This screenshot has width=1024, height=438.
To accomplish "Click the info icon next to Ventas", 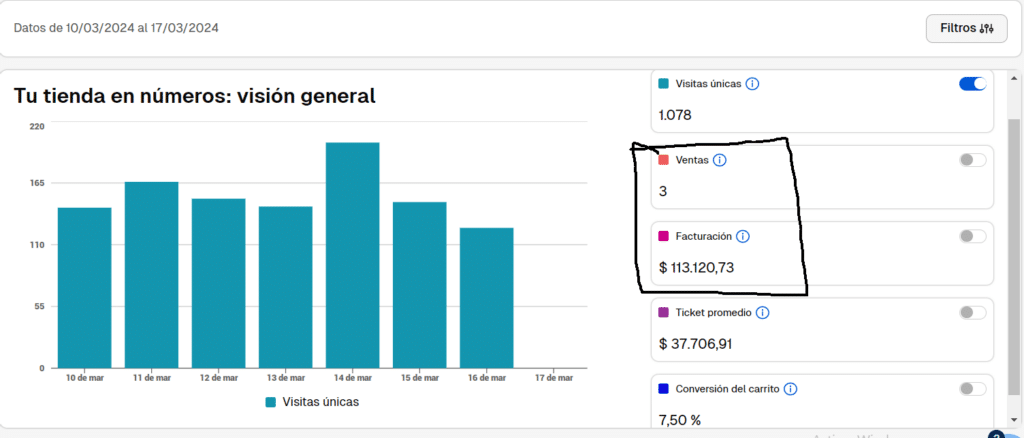I will coord(720,160).
